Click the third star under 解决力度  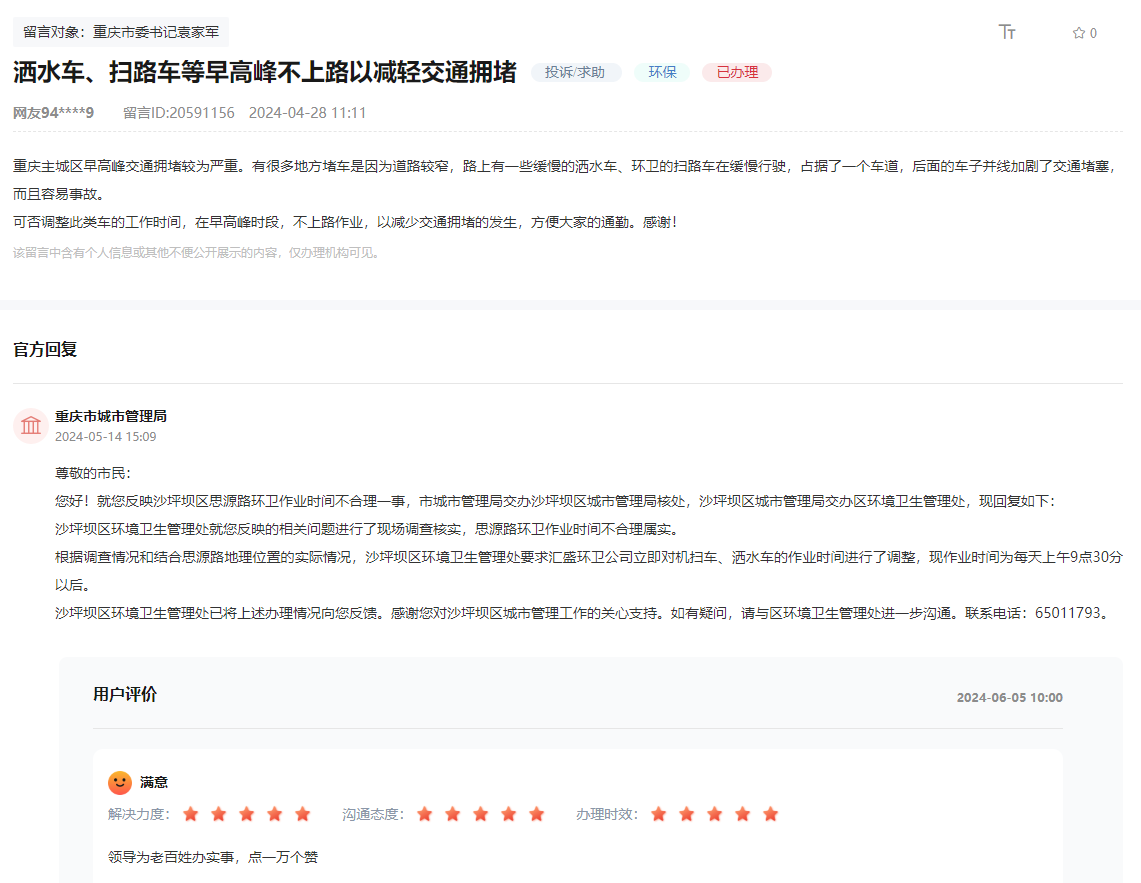[x=246, y=814]
